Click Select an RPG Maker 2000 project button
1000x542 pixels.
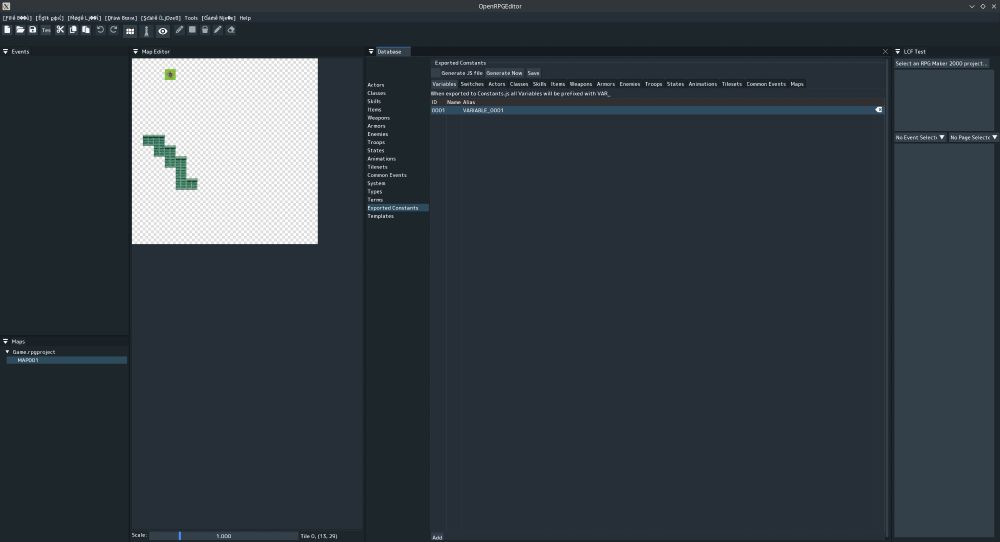coord(941,63)
